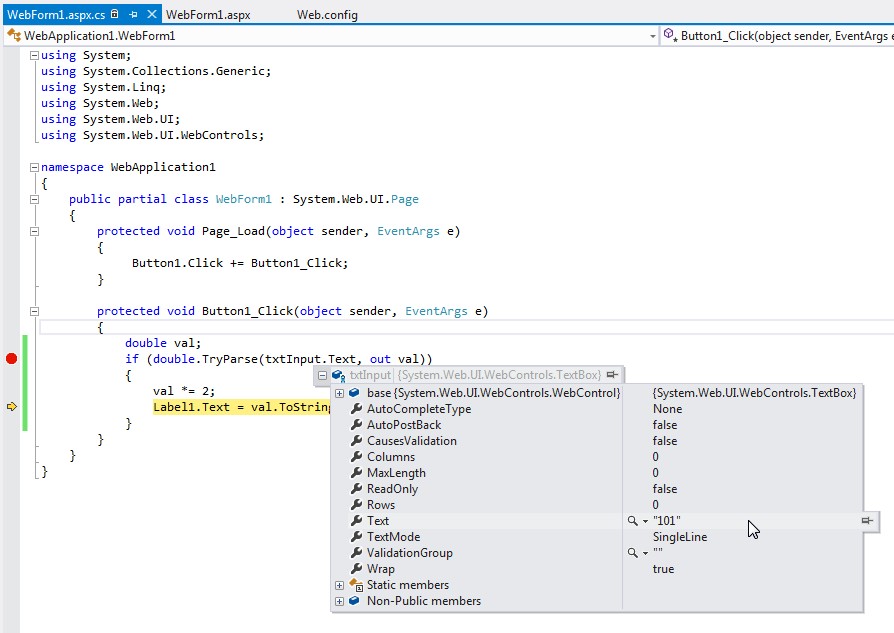
Task: Click the wrench icon beside CausesValidation
Action: point(356,441)
